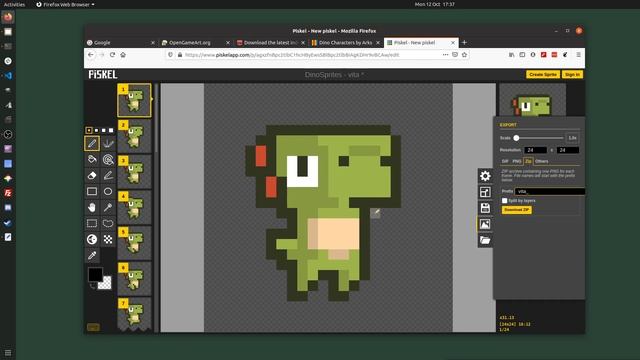Select the Stroke line tool
Screen dimensions: 640x360
[x=108, y=176]
